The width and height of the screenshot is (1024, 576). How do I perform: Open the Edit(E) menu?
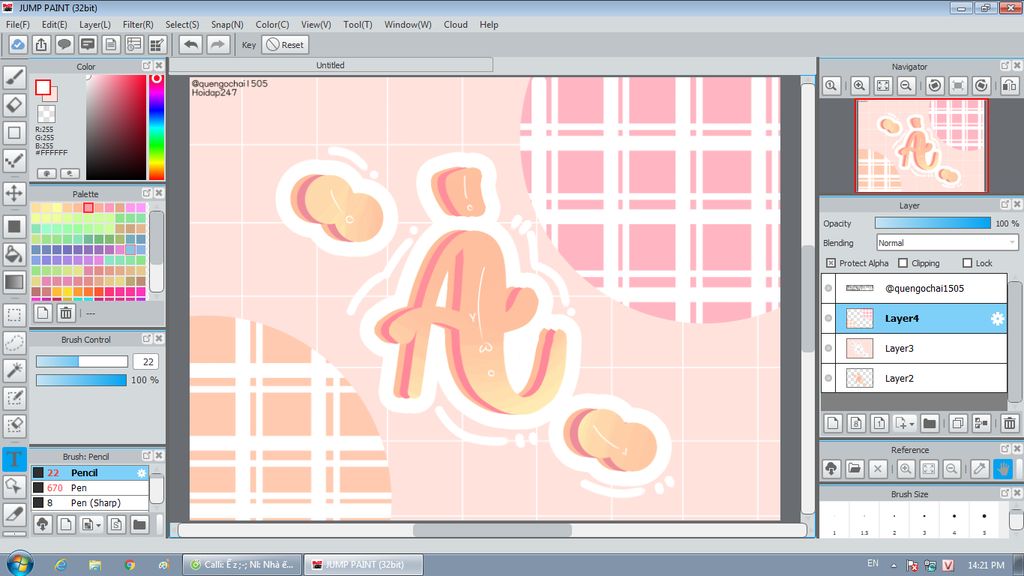54,24
